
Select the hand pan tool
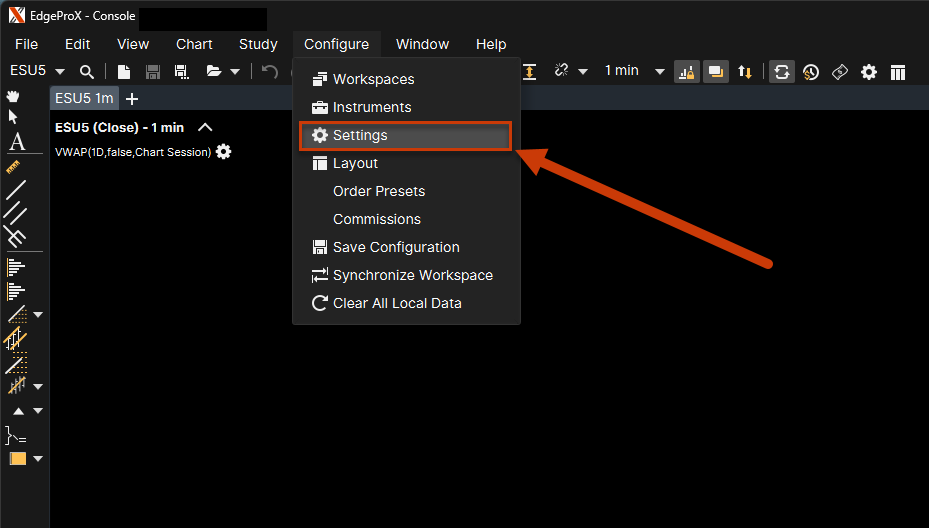pyautogui.click(x=14, y=96)
